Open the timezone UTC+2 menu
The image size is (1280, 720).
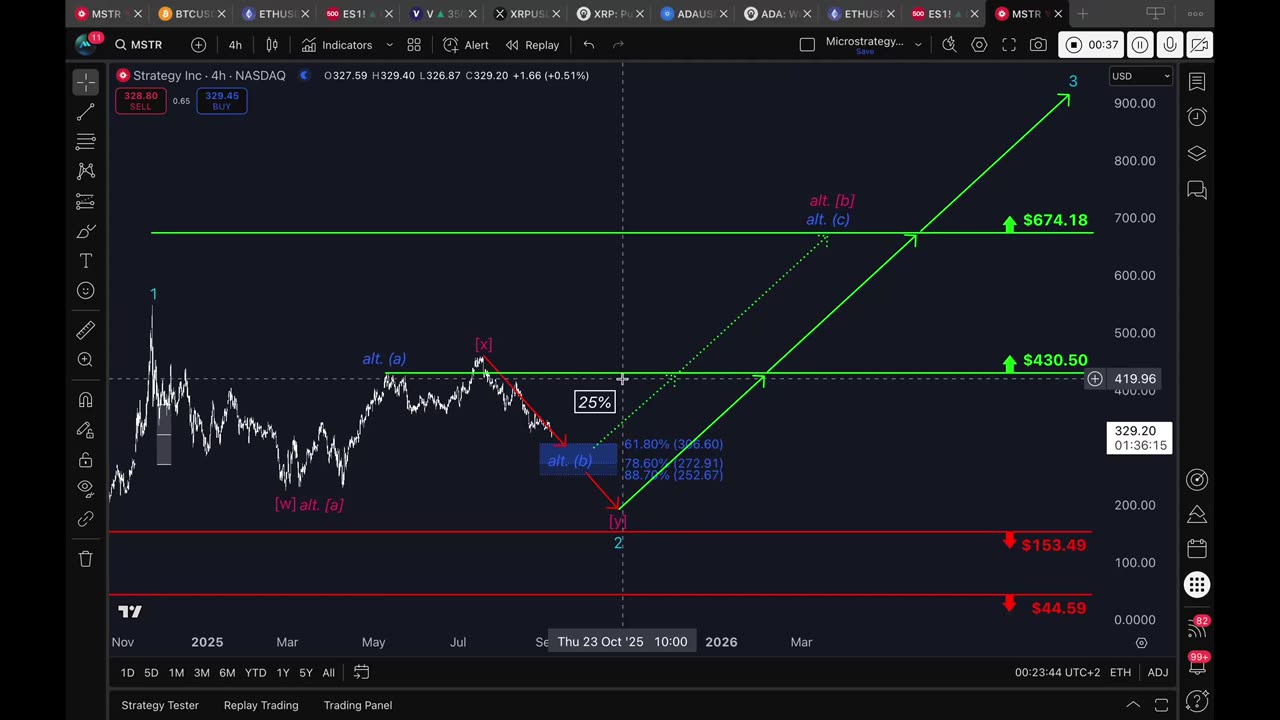tap(1058, 673)
